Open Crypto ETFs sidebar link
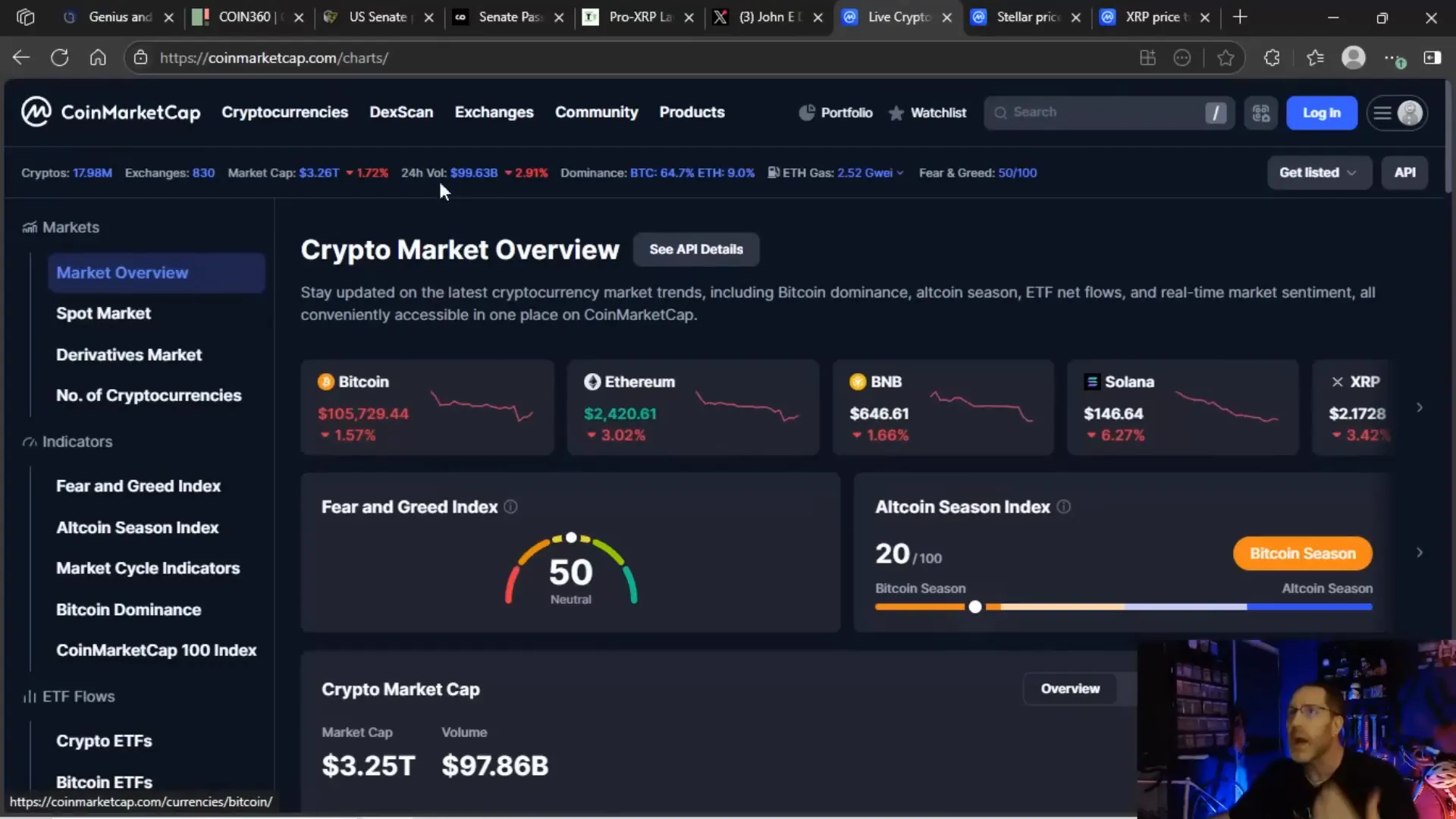The width and height of the screenshot is (1456, 819). tap(104, 741)
